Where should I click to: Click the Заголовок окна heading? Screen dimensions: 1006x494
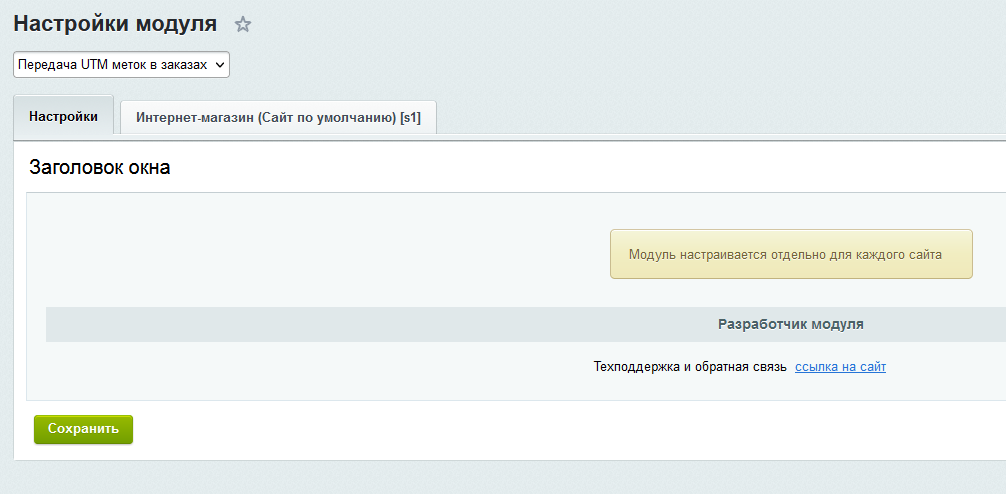click(x=100, y=168)
